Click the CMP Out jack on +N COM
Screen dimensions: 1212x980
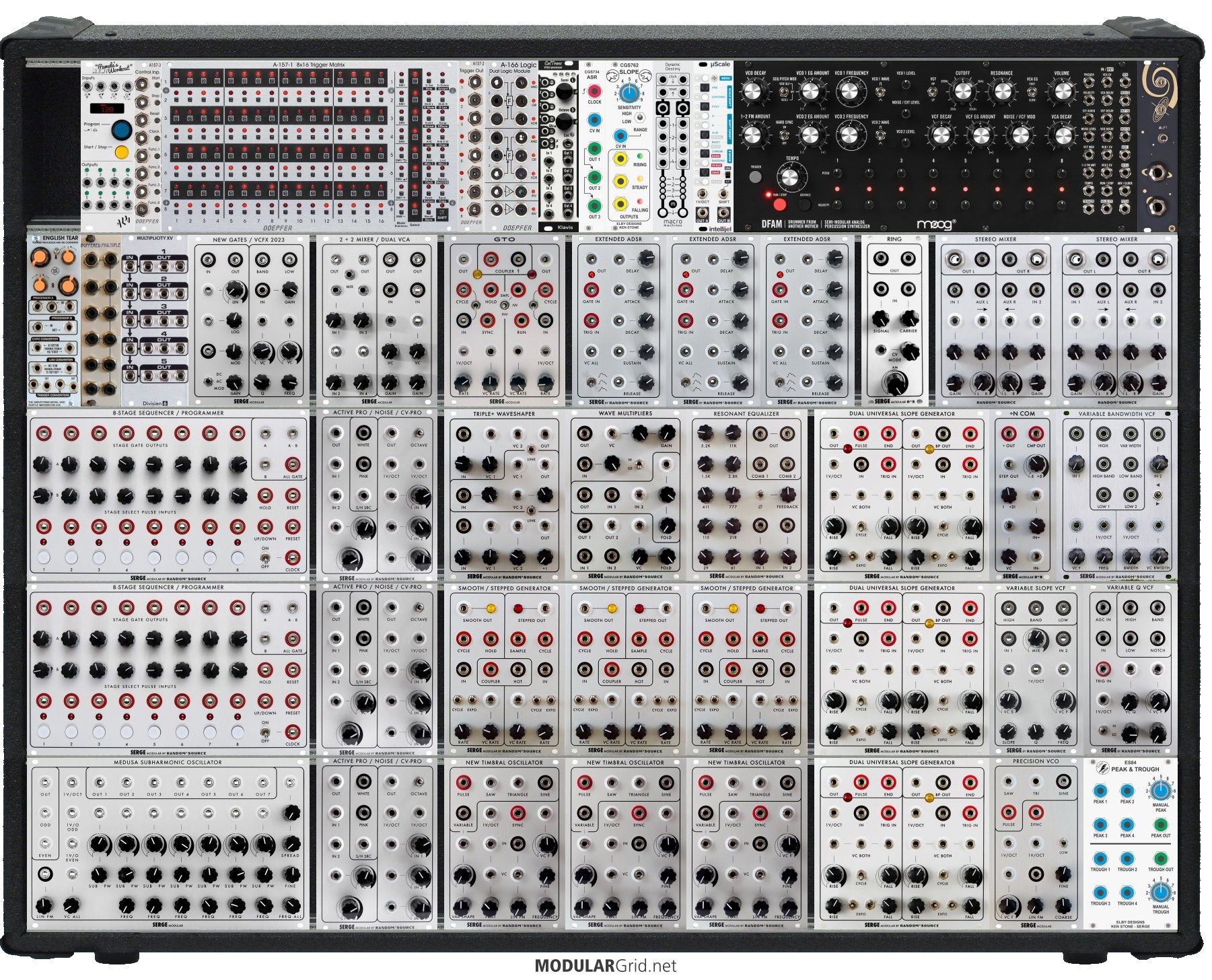coord(1036,433)
